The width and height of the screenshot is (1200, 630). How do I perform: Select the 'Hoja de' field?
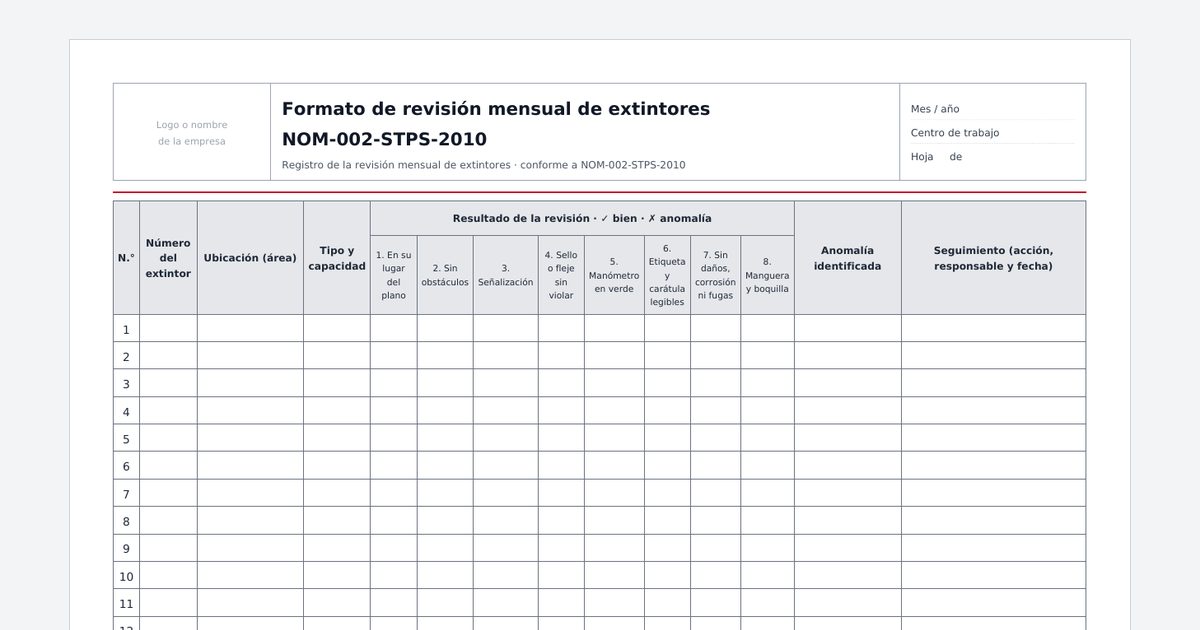pyautogui.click(x=993, y=157)
